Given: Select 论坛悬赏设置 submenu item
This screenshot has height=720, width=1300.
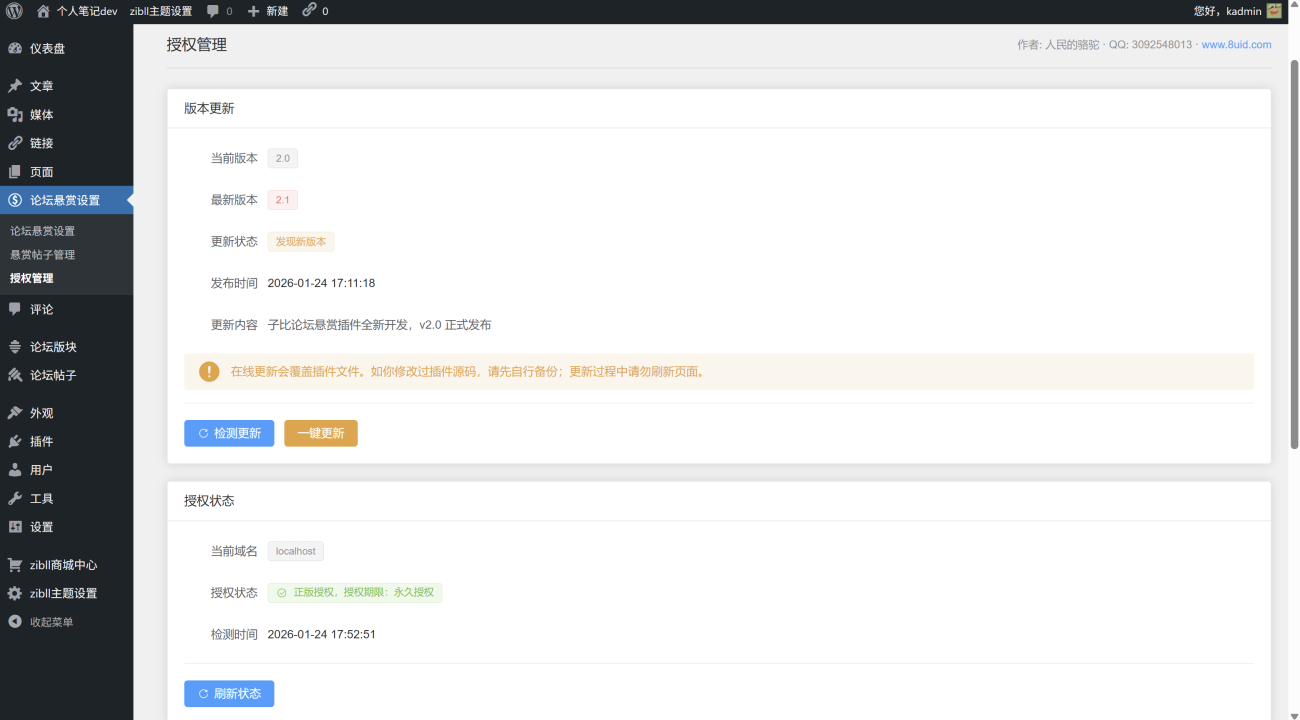Looking at the screenshot, I should tap(42, 231).
